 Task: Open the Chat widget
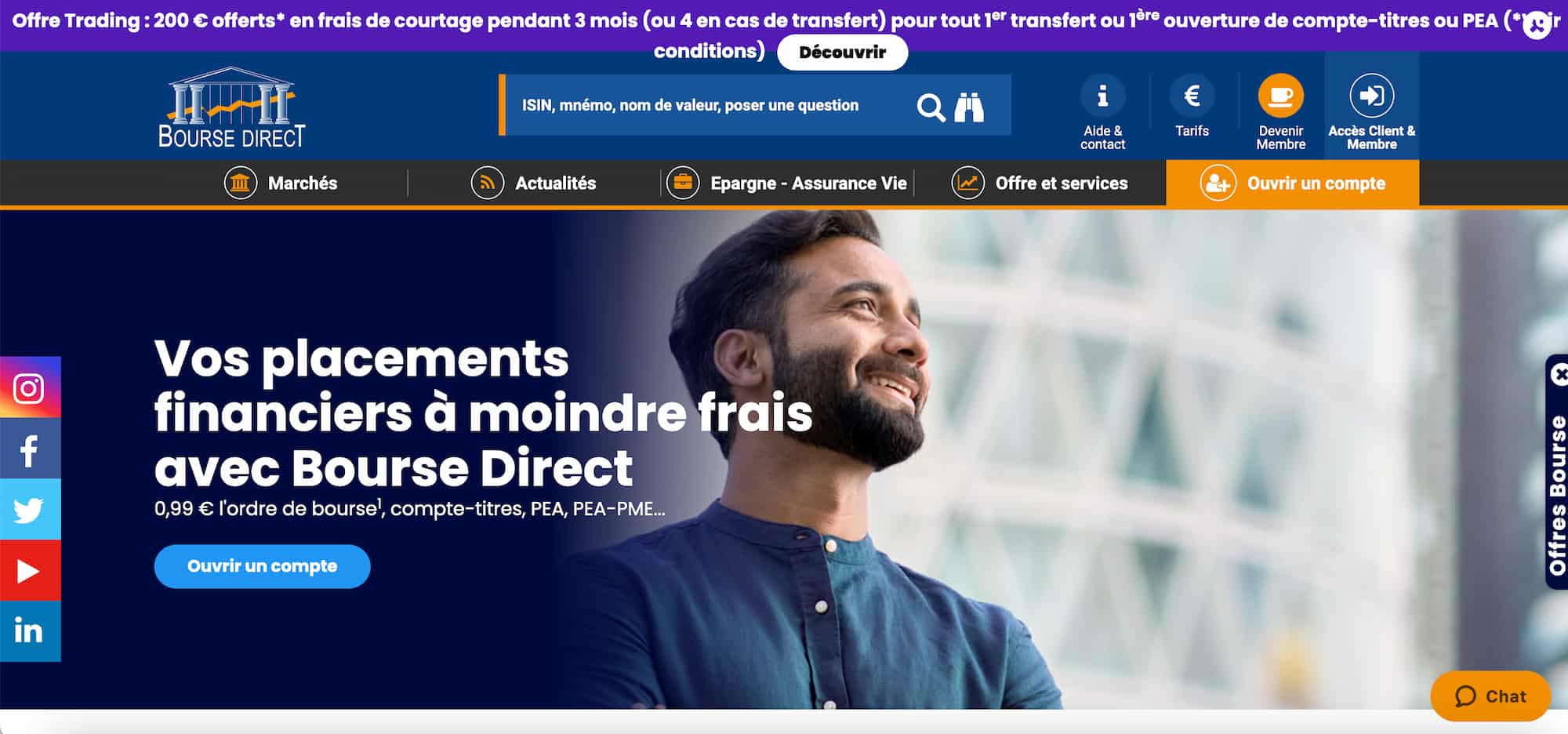1490,696
